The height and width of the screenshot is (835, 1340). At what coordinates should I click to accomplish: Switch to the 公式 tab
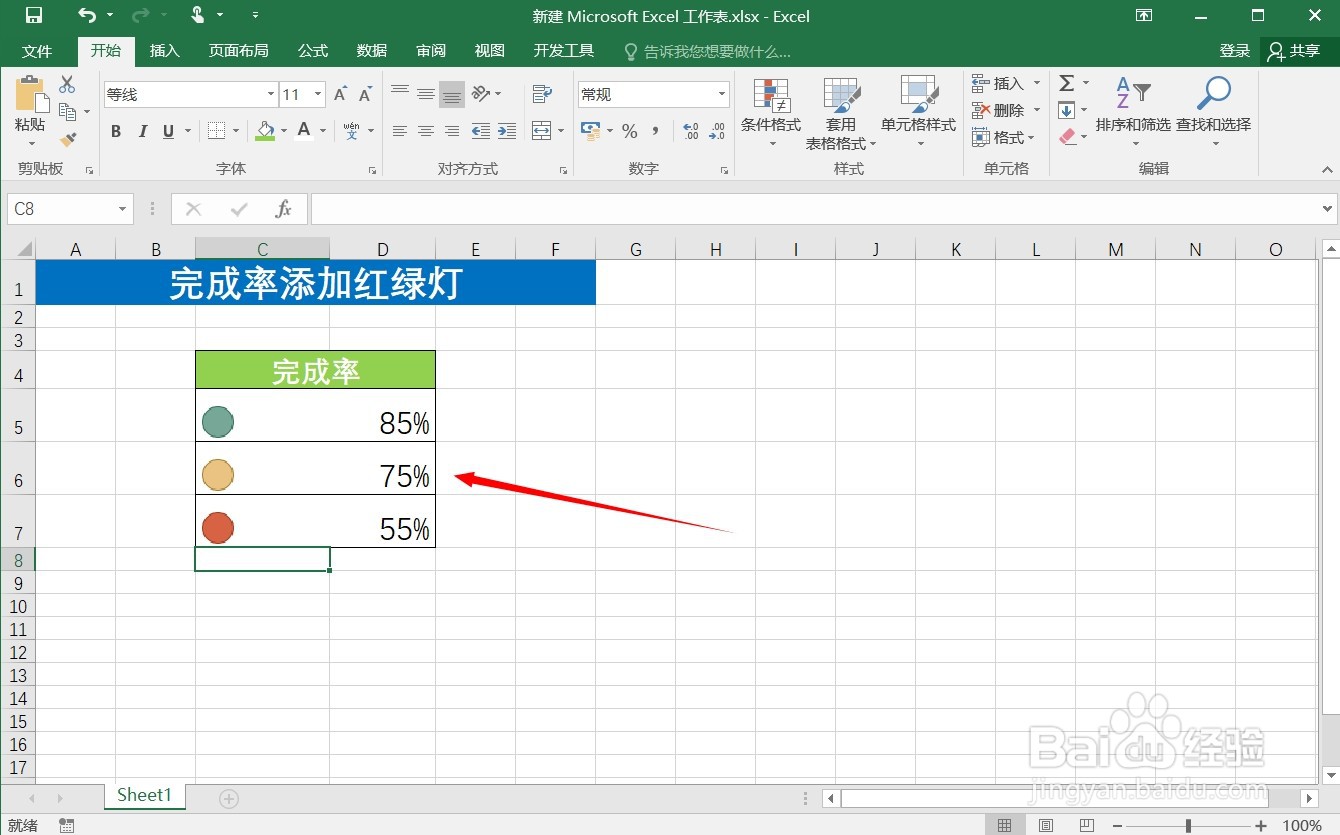pos(313,51)
